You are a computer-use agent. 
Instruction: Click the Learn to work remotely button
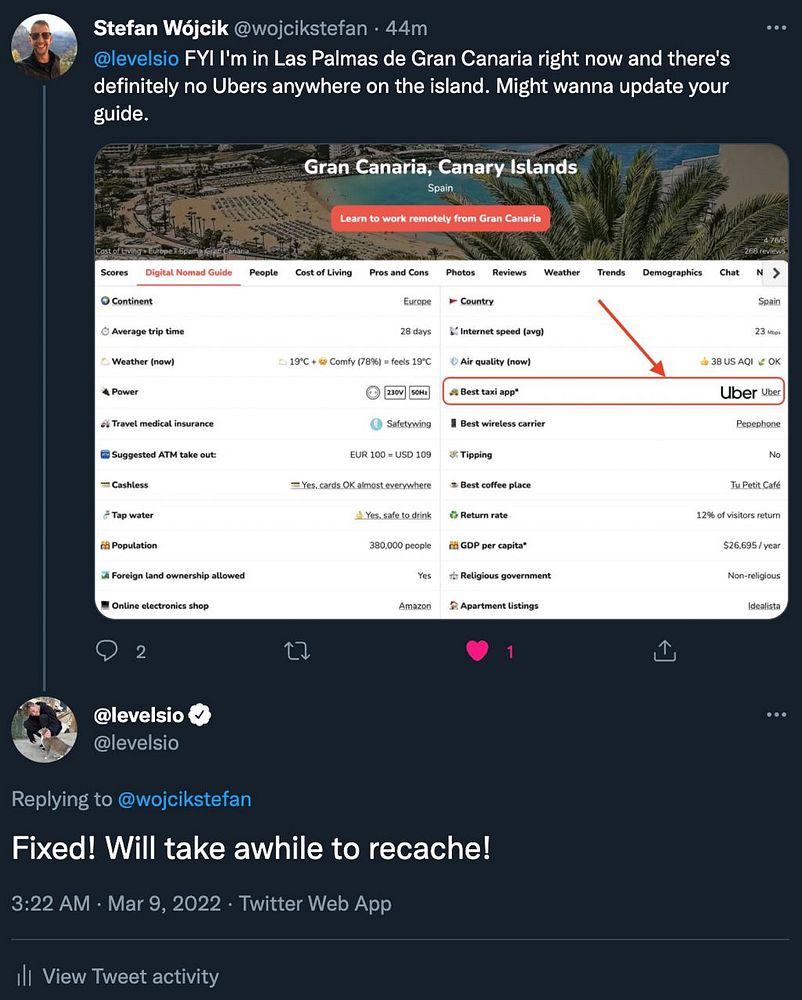click(x=440, y=218)
